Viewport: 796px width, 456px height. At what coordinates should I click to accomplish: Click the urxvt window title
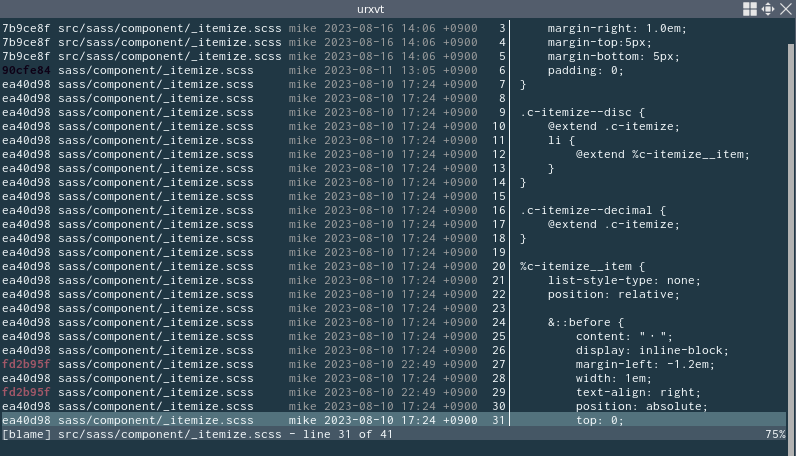(371, 9)
